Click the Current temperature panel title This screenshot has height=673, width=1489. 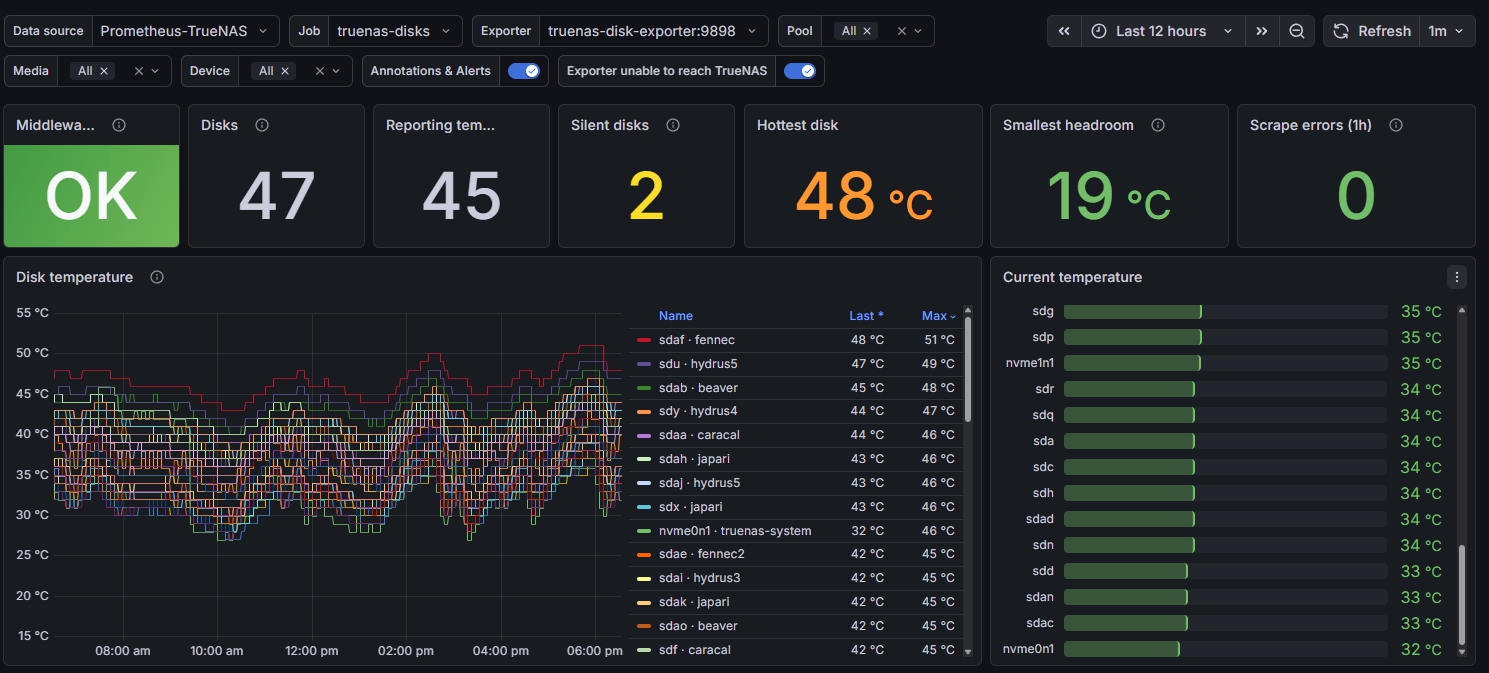(1072, 277)
